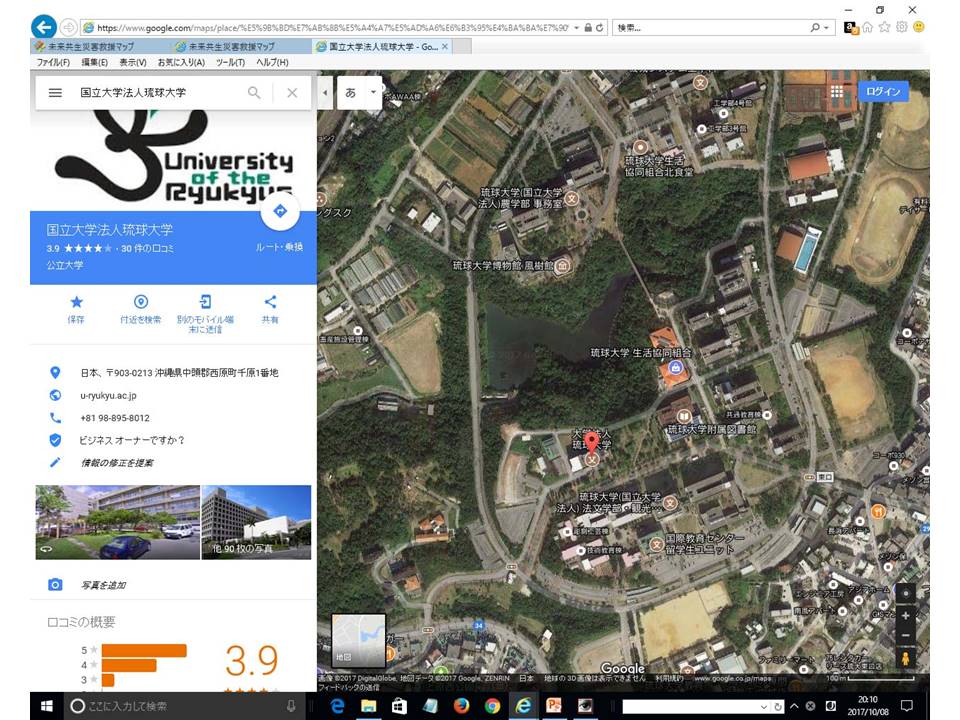Image resolution: width=960 pixels, height=720 pixels.
Task: Switch to map view via 地図 thumbnail
Action: point(359,640)
